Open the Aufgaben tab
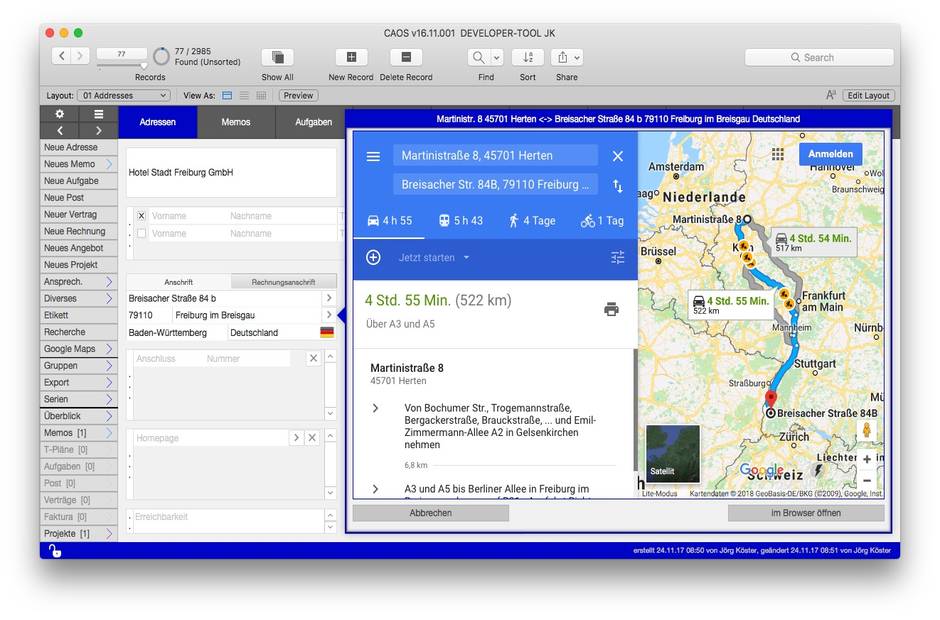Viewport: 940px width, 620px height. click(x=311, y=122)
